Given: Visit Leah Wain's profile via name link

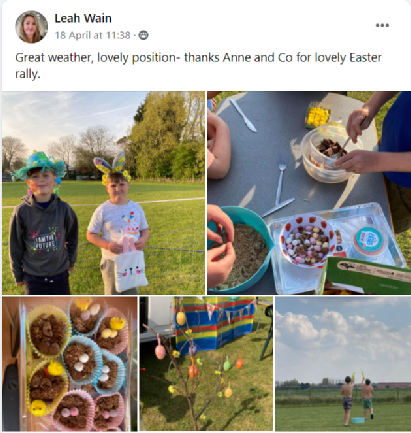Looking at the screenshot, I should pyautogui.click(x=83, y=18).
